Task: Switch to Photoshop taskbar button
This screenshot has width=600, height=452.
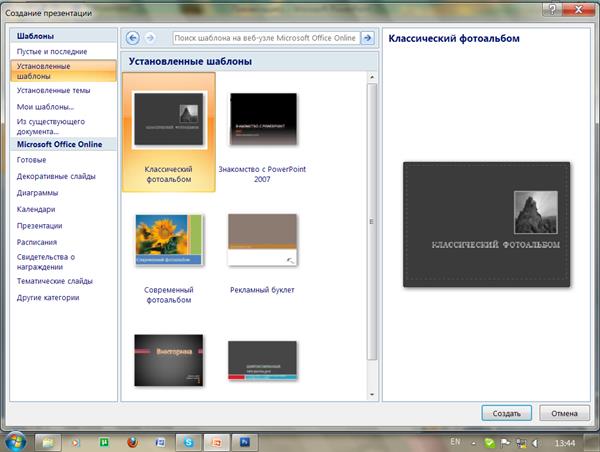Action: pyautogui.click(x=245, y=443)
